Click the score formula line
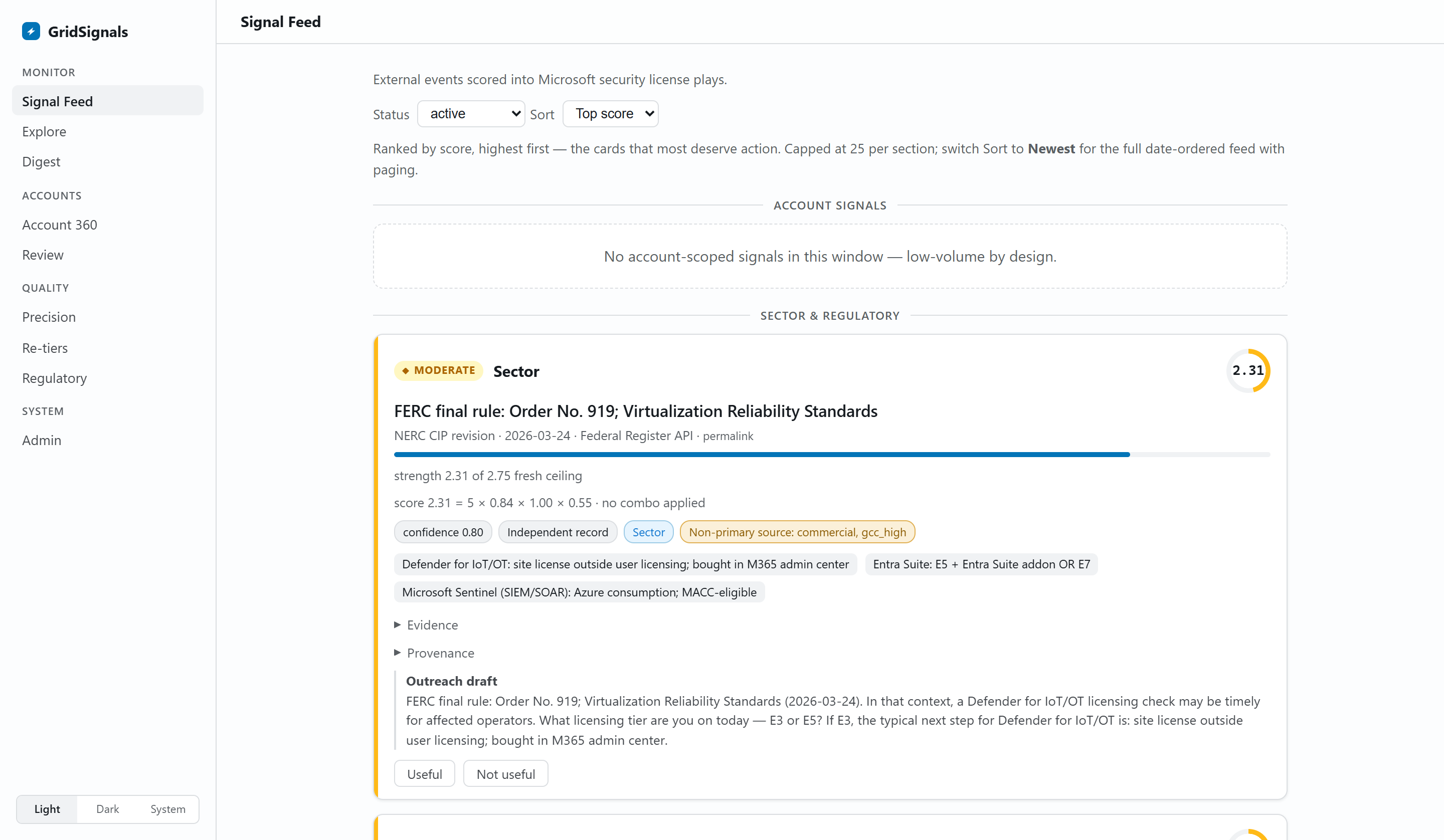The height and width of the screenshot is (840, 1444). (x=550, y=503)
